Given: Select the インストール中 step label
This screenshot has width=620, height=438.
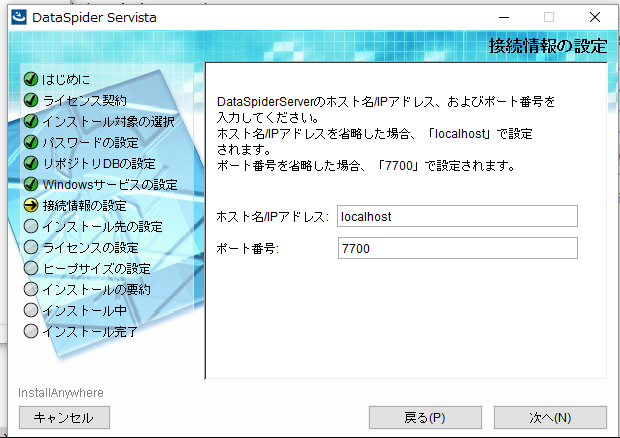Looking at the screenshot, I should tap(84, 310).
